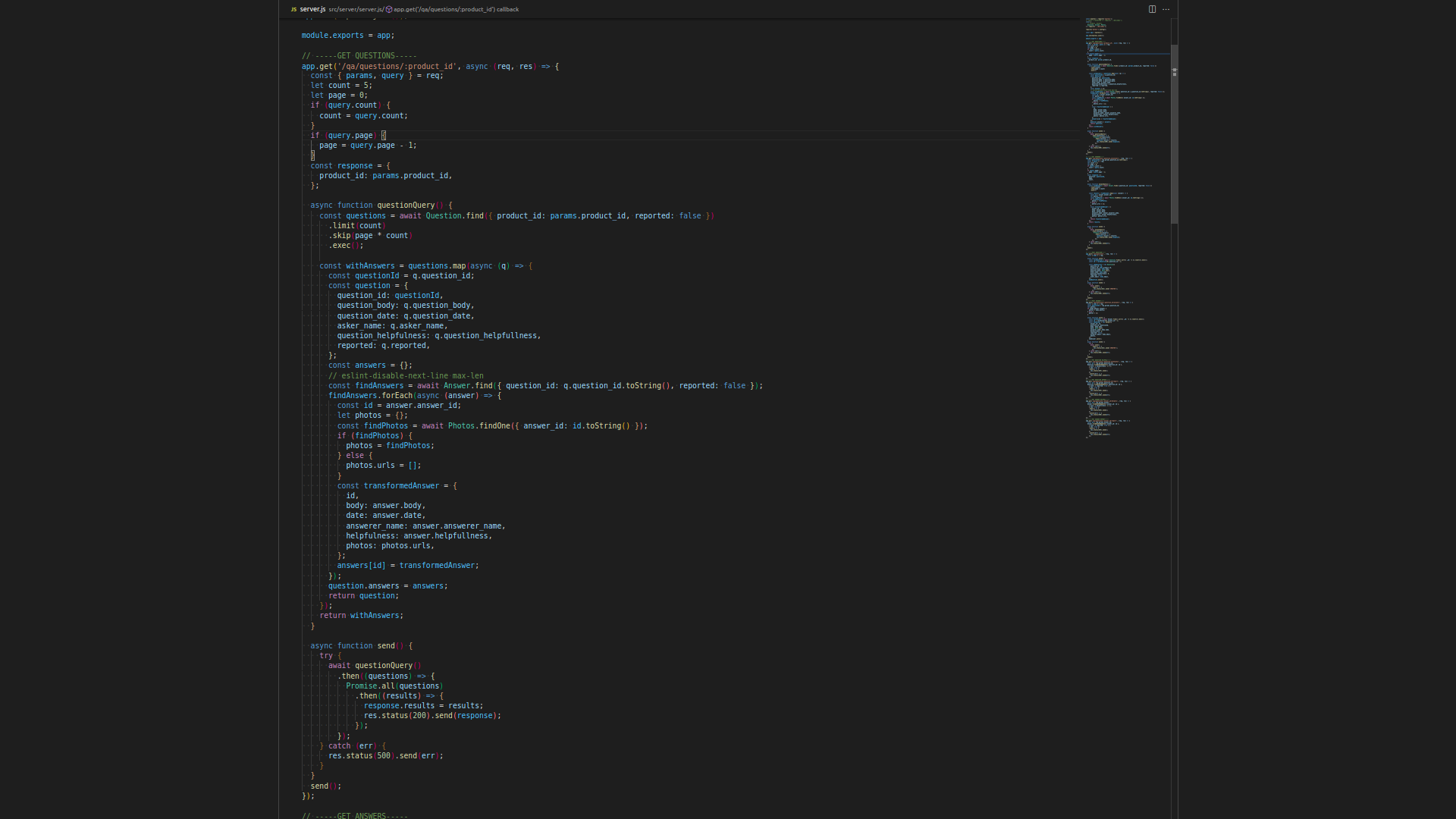The height and width of the screenshot is (819, 1456).
Task: Click the '// -----GET QUESTIONS-----' comment
Action: coord(359,55)
